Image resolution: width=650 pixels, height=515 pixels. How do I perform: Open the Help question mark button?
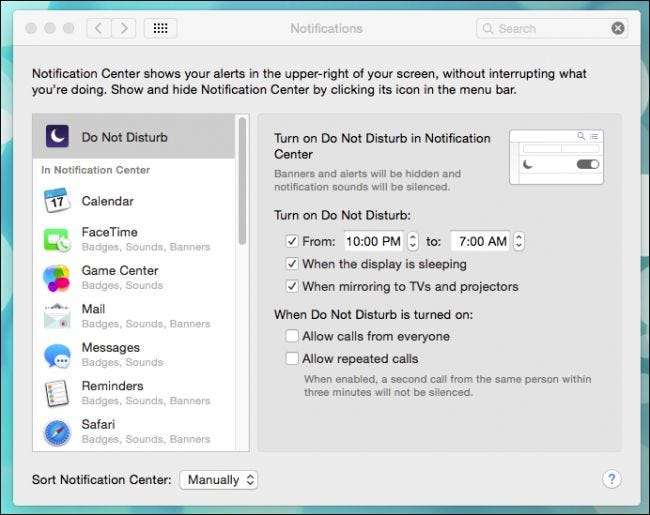click(x=612, y=479)
